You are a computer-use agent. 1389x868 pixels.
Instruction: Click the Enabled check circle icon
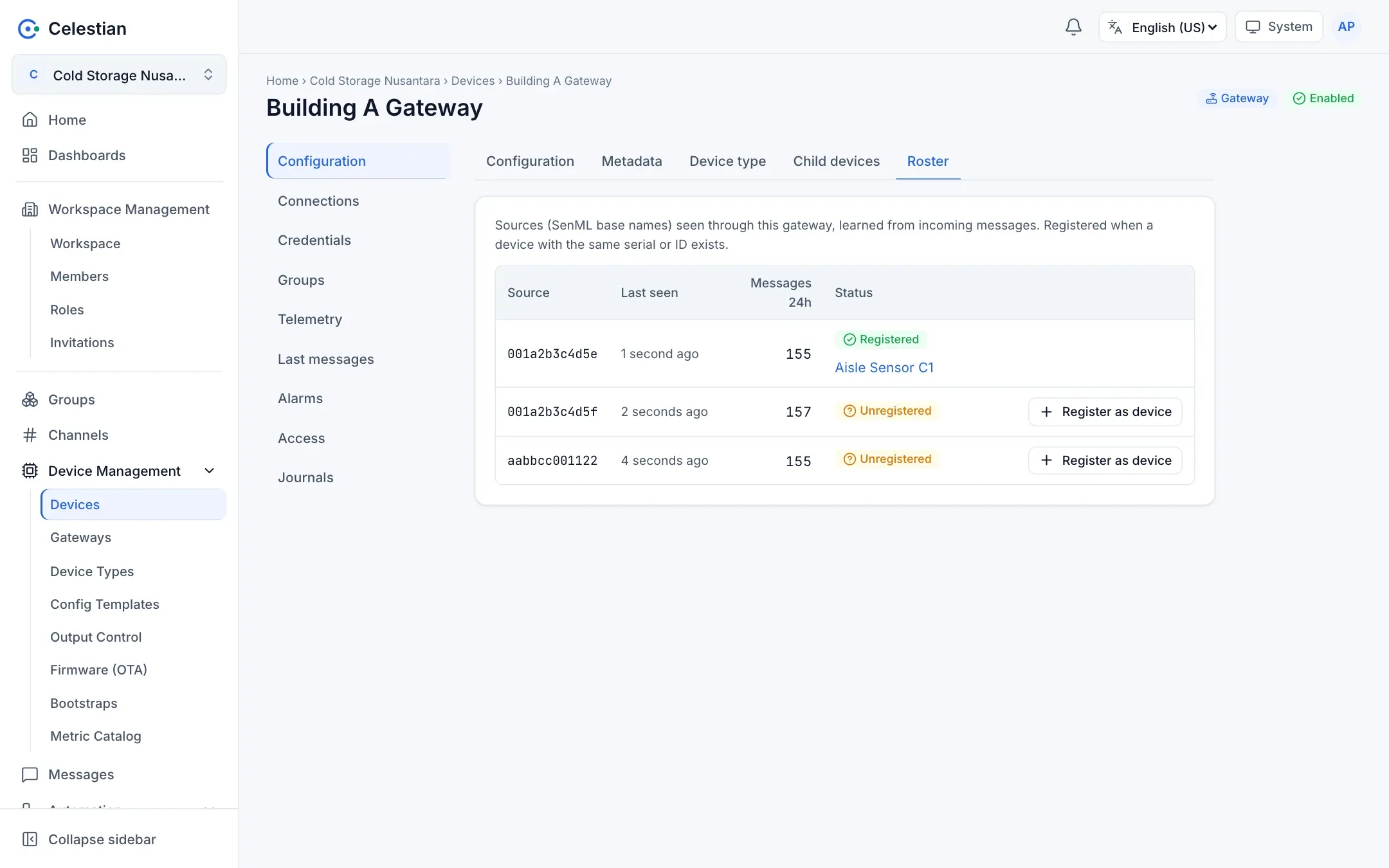1299,98
